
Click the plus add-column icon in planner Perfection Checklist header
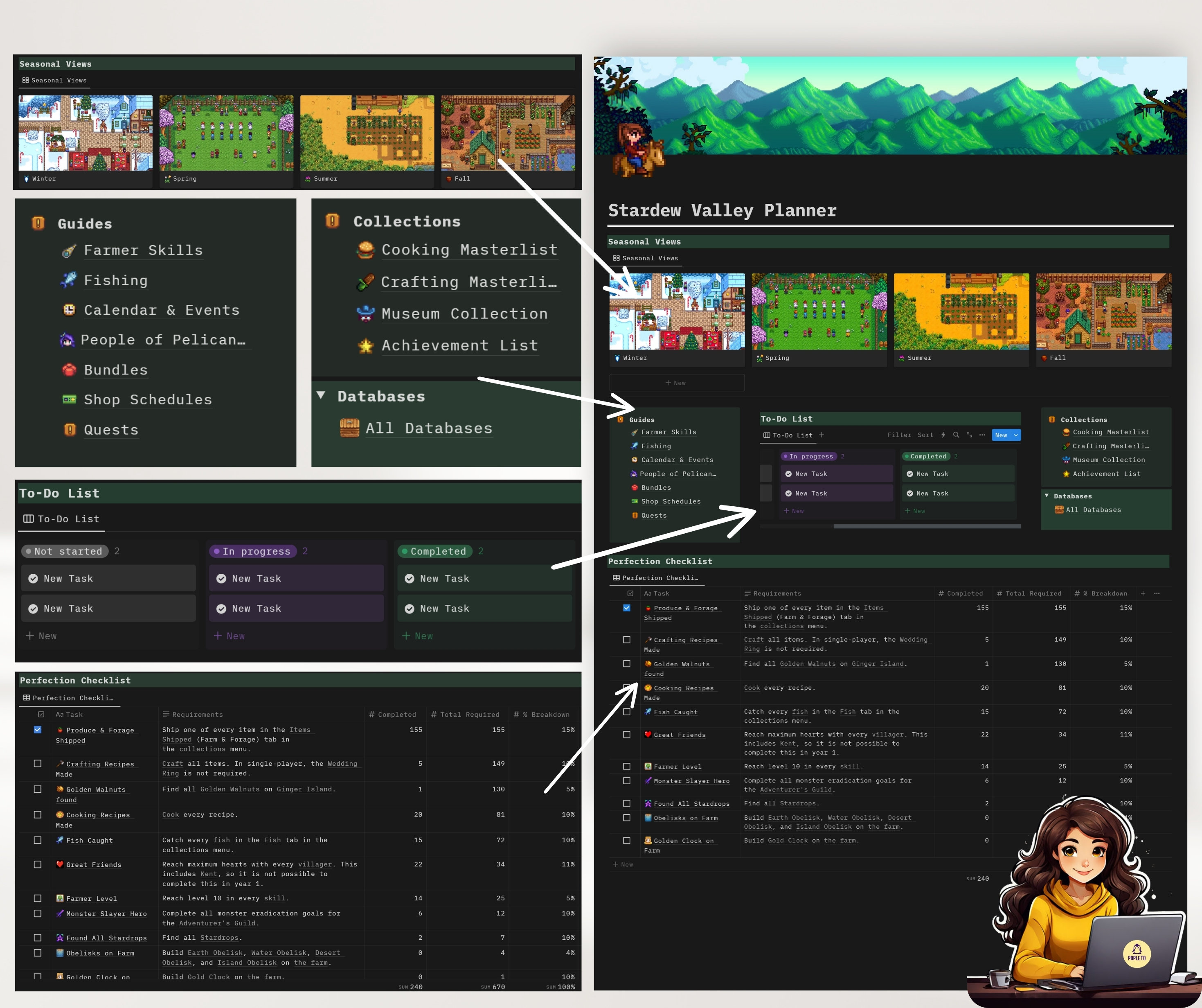click(1143, 593)
